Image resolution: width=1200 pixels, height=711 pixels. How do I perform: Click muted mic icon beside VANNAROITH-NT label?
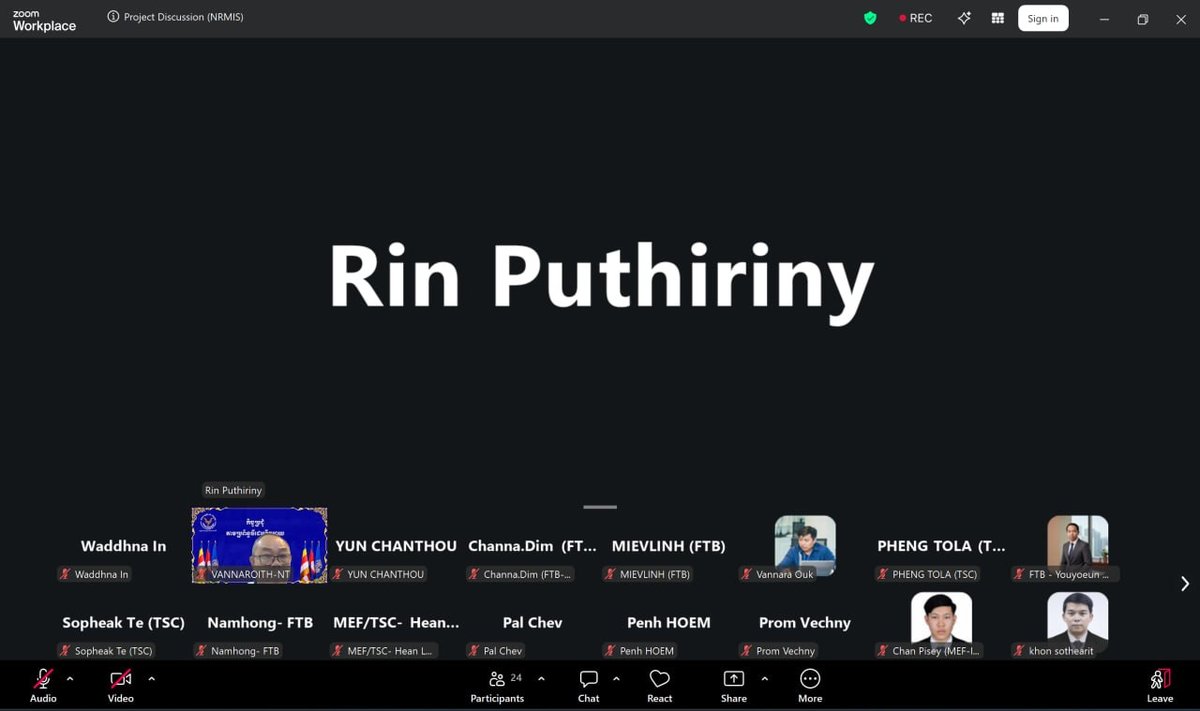(x=202, y=574)
